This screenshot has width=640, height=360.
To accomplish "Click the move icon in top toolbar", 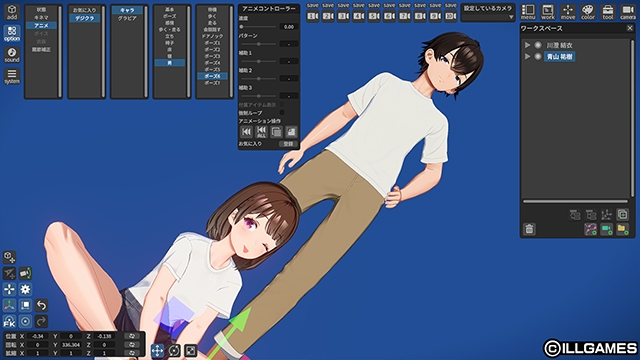I will click(x=568, y=12).
